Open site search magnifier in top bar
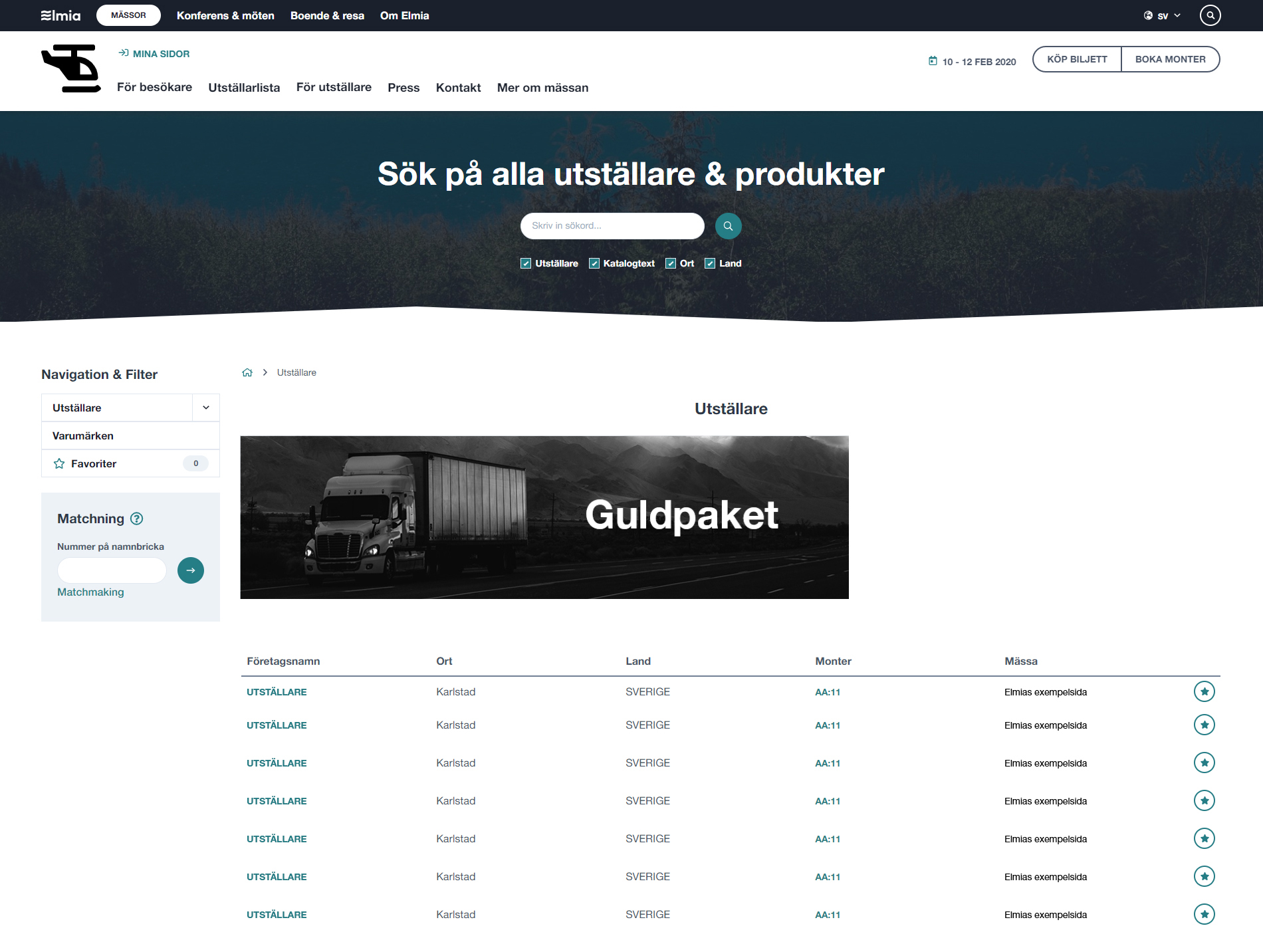 (1210, 15)
